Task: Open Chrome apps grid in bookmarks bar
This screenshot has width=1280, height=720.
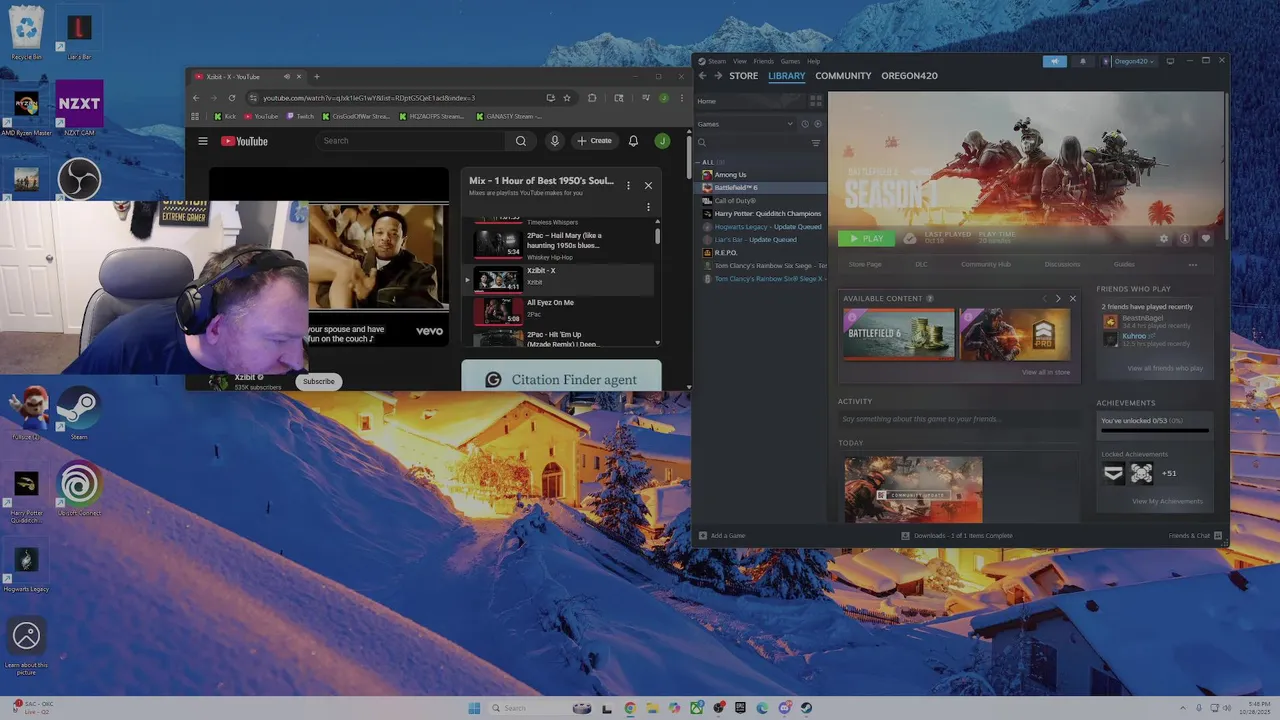Action: point(195,116)
